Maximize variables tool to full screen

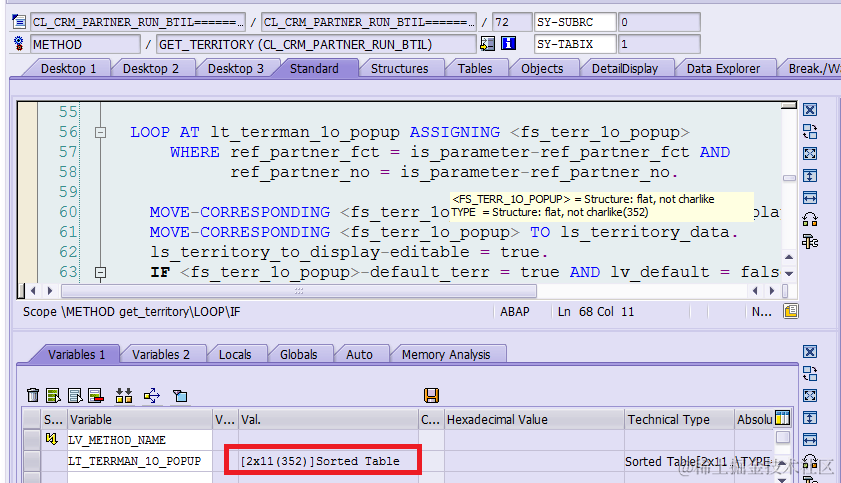[x=810, y=396]
